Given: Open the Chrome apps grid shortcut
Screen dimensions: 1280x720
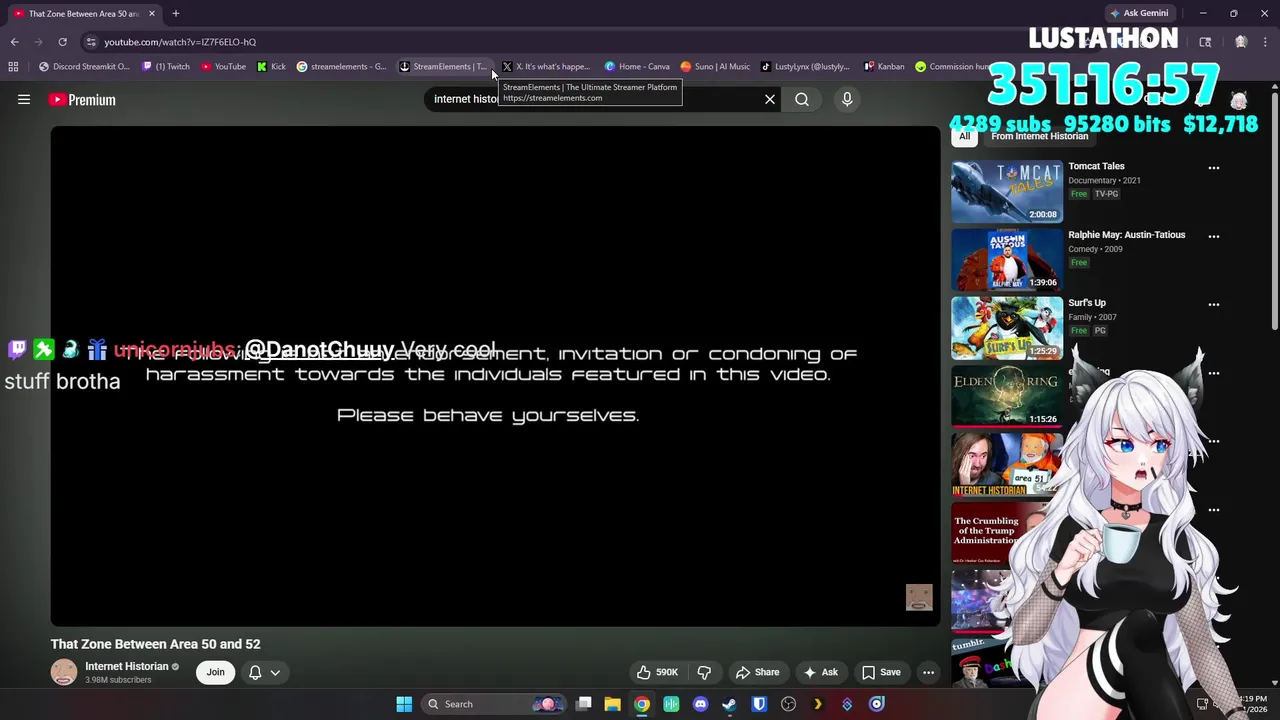Looking at the screenshot, I should (x=13, y=66).
